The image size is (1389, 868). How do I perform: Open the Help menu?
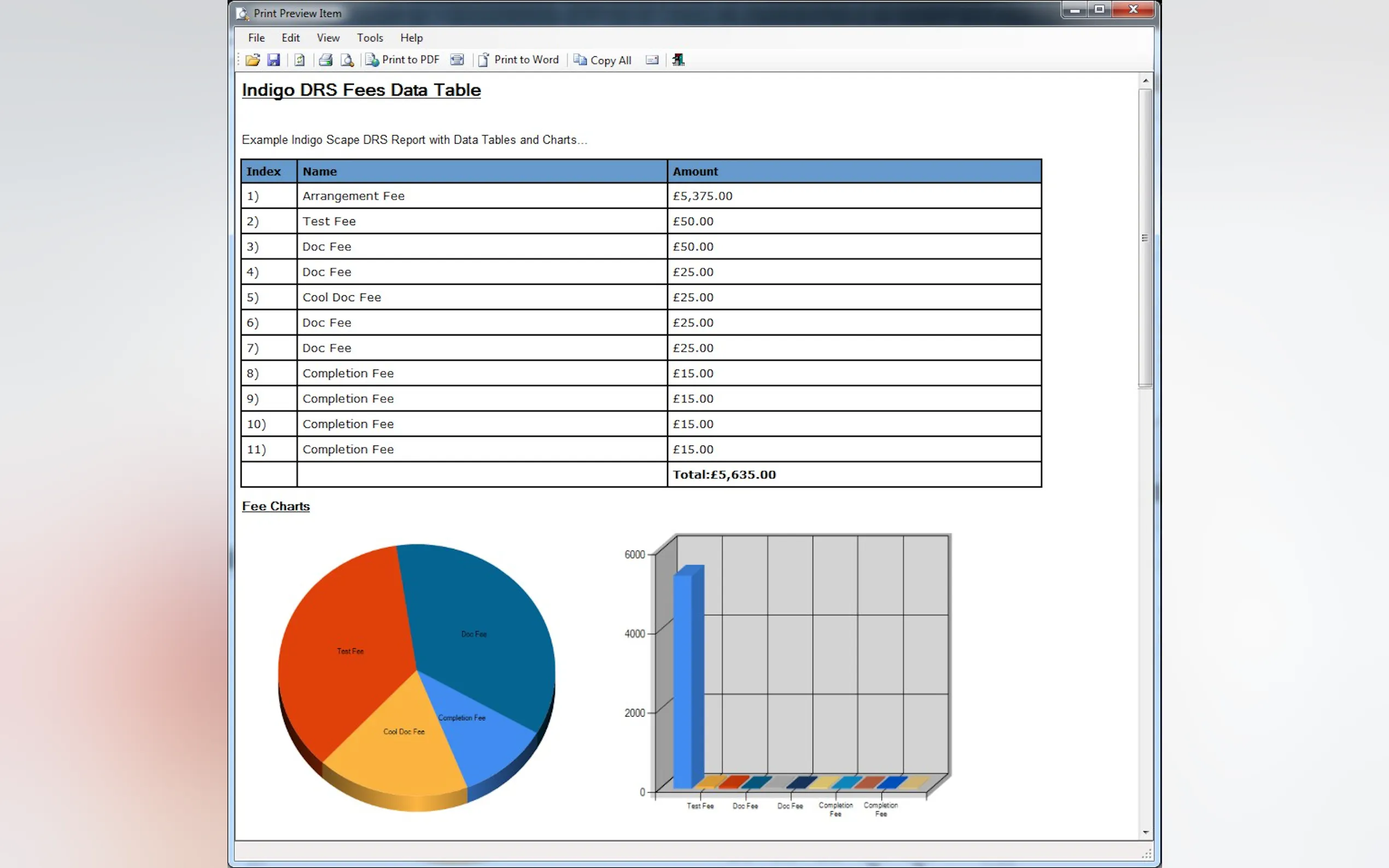(411, 38)
